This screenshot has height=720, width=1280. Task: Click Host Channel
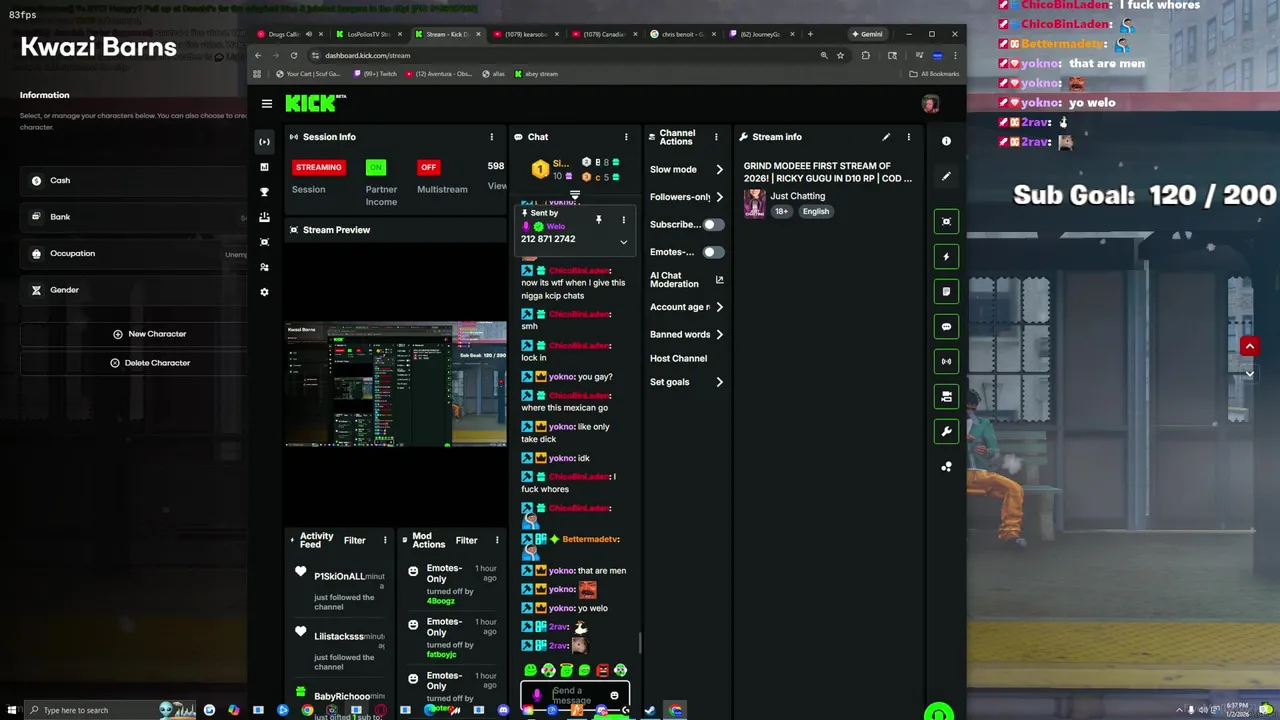(678, 358)
